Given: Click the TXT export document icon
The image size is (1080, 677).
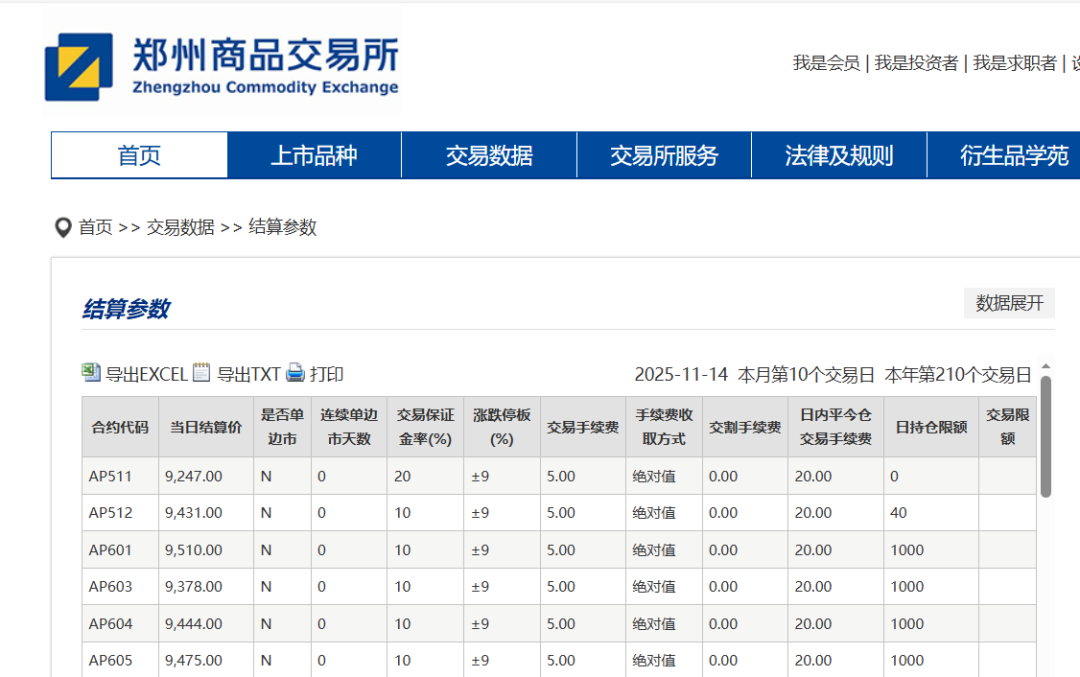Looking at the screenshot, I should [202, 373].
